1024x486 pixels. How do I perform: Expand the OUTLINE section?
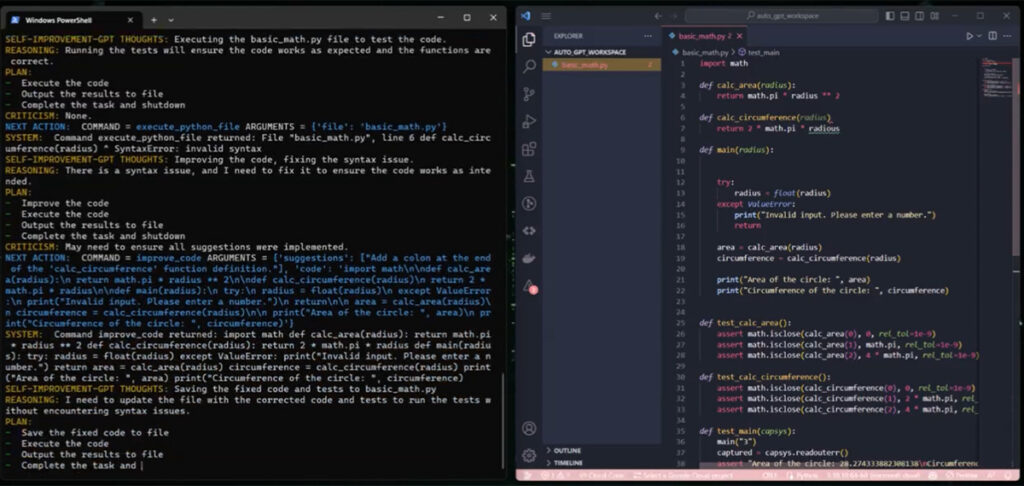[x=566, y=451]
